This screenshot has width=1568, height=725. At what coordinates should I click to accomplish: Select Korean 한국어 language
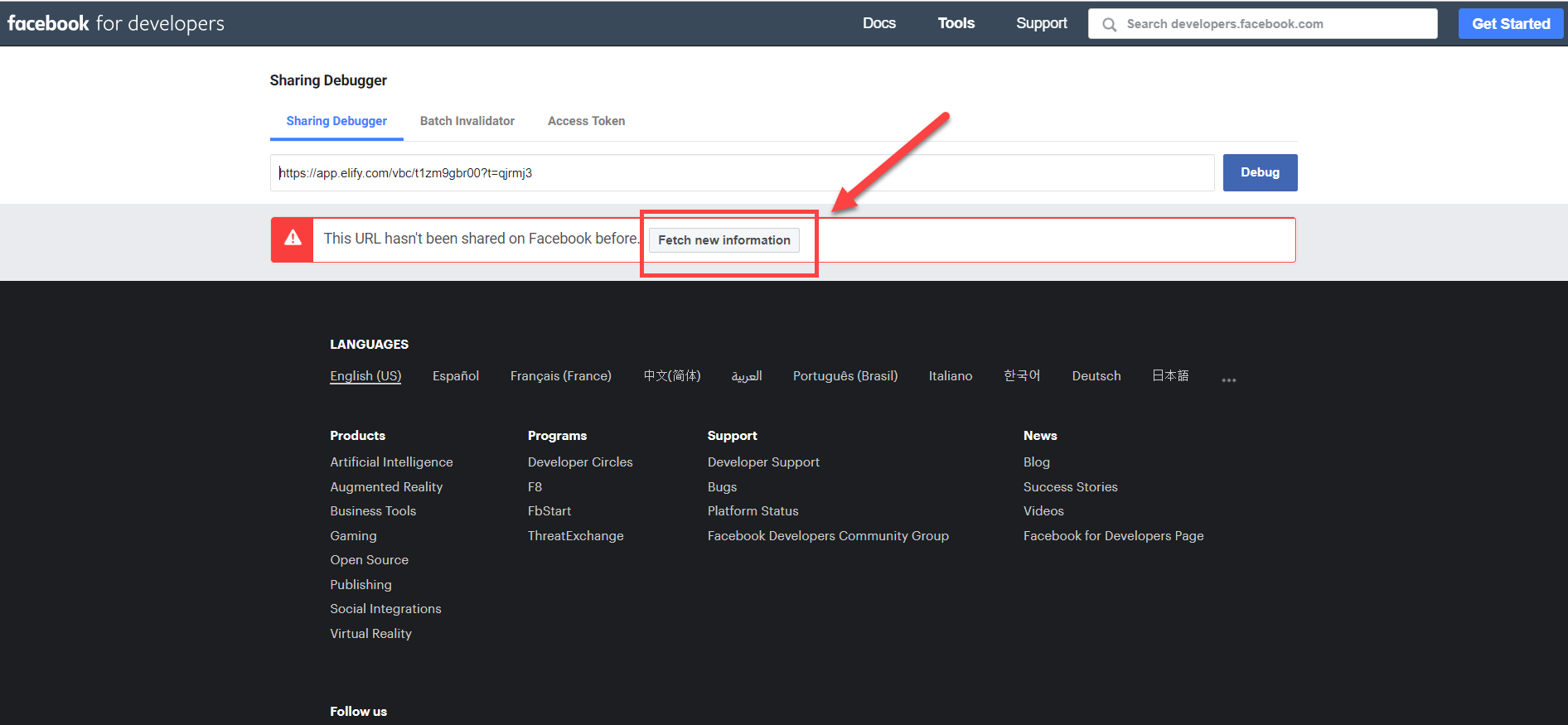1022,376
